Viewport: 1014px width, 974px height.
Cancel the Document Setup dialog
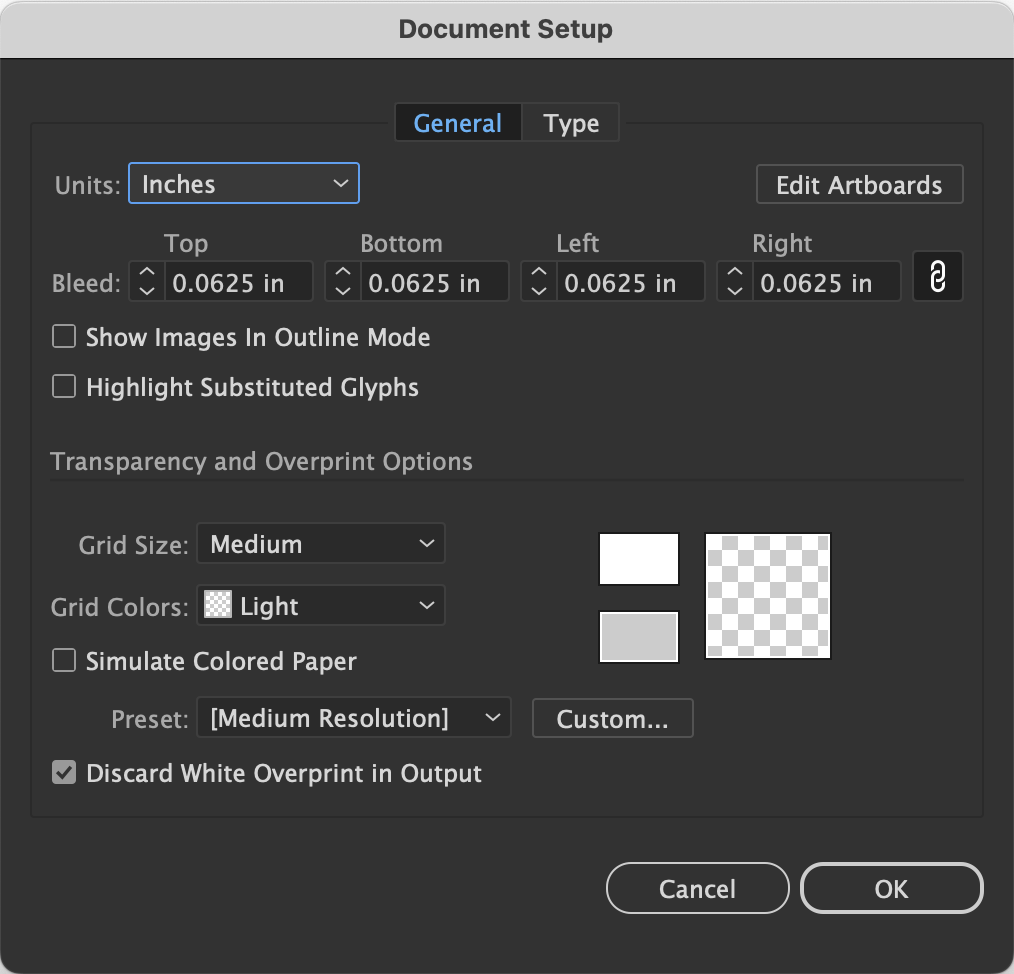pos(697,888)
